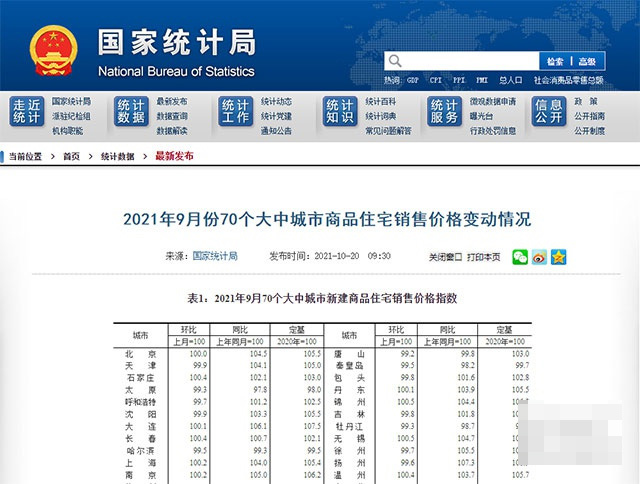Open the 走近统计 blue navigation block

(x=27, y=112)
